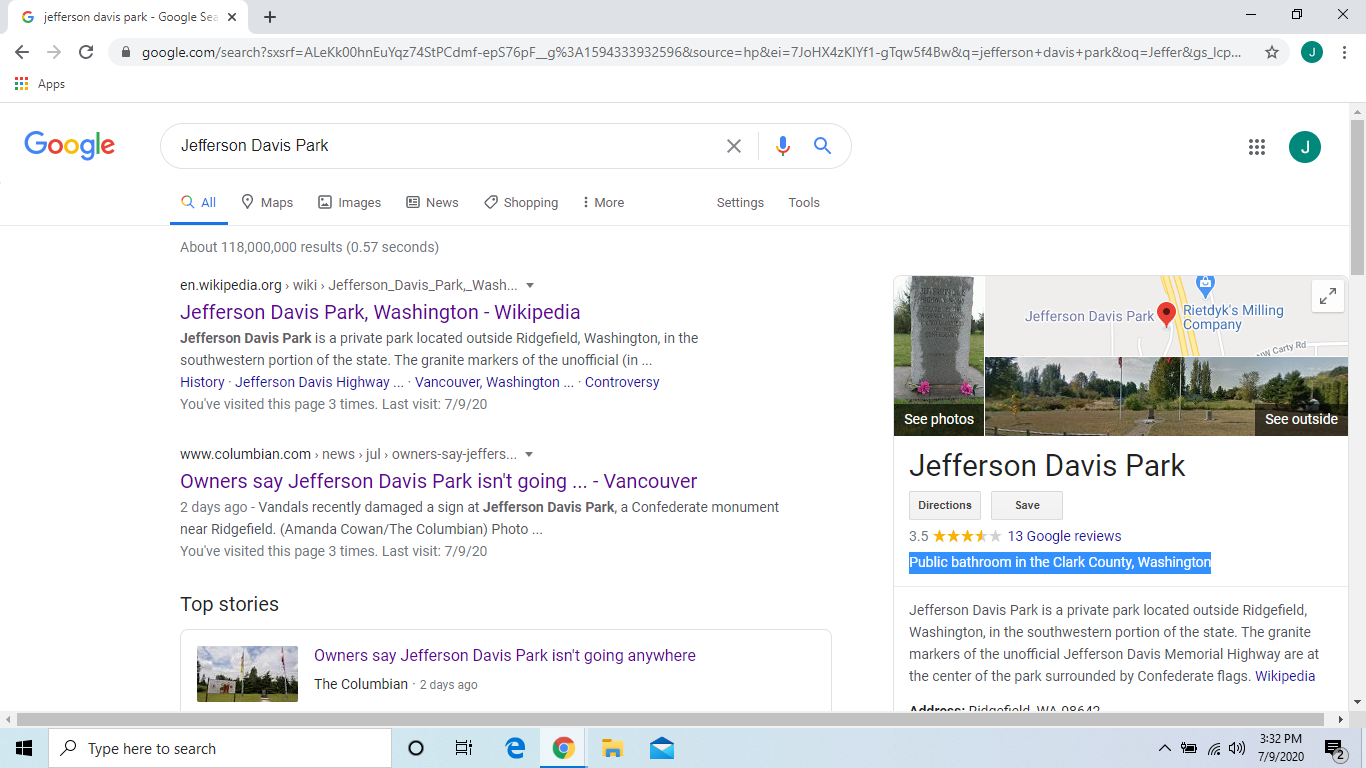Open See photos thumbnail
Image resolution: width=1366 pixels, height=768 pixels.
click(939, 356)
